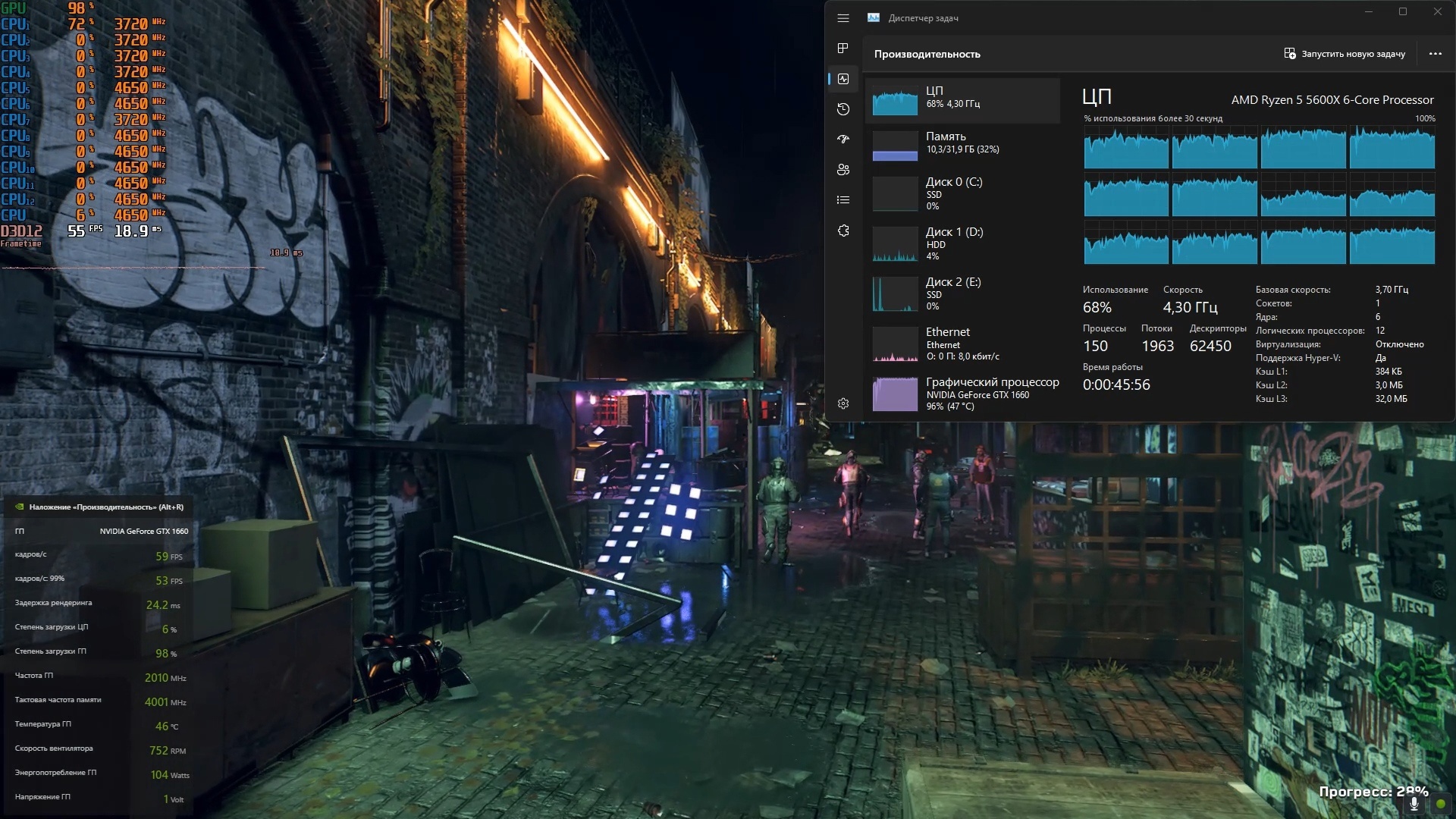The height and width of the screenshot is (819, 1456).
Task: Open Startup apps icon in sidebar
Action: point(843,140)
